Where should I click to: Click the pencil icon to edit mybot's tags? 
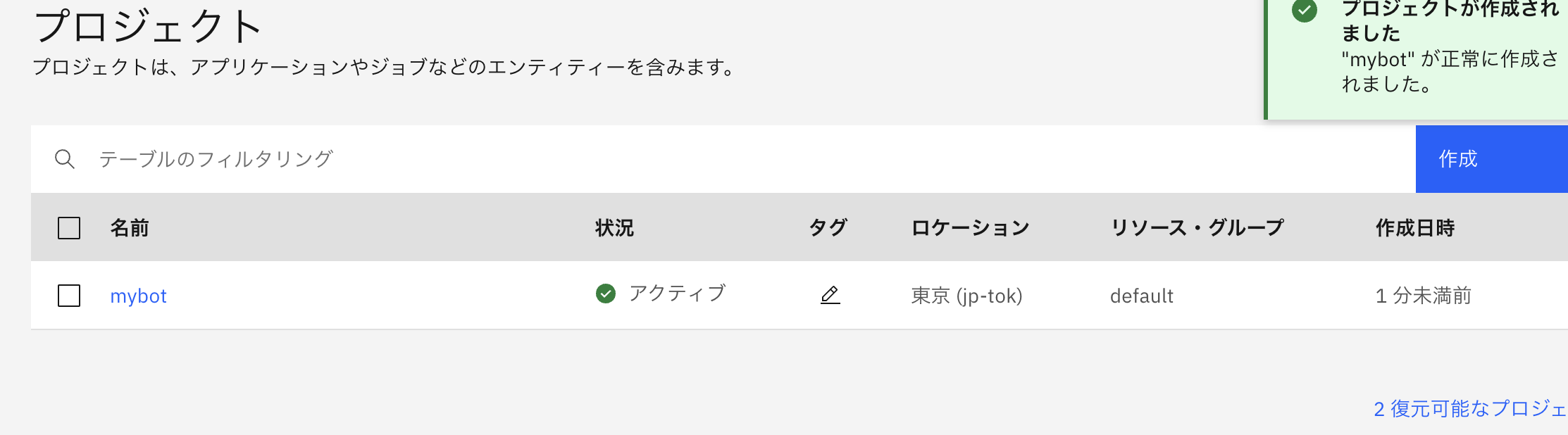coord(830,296)
